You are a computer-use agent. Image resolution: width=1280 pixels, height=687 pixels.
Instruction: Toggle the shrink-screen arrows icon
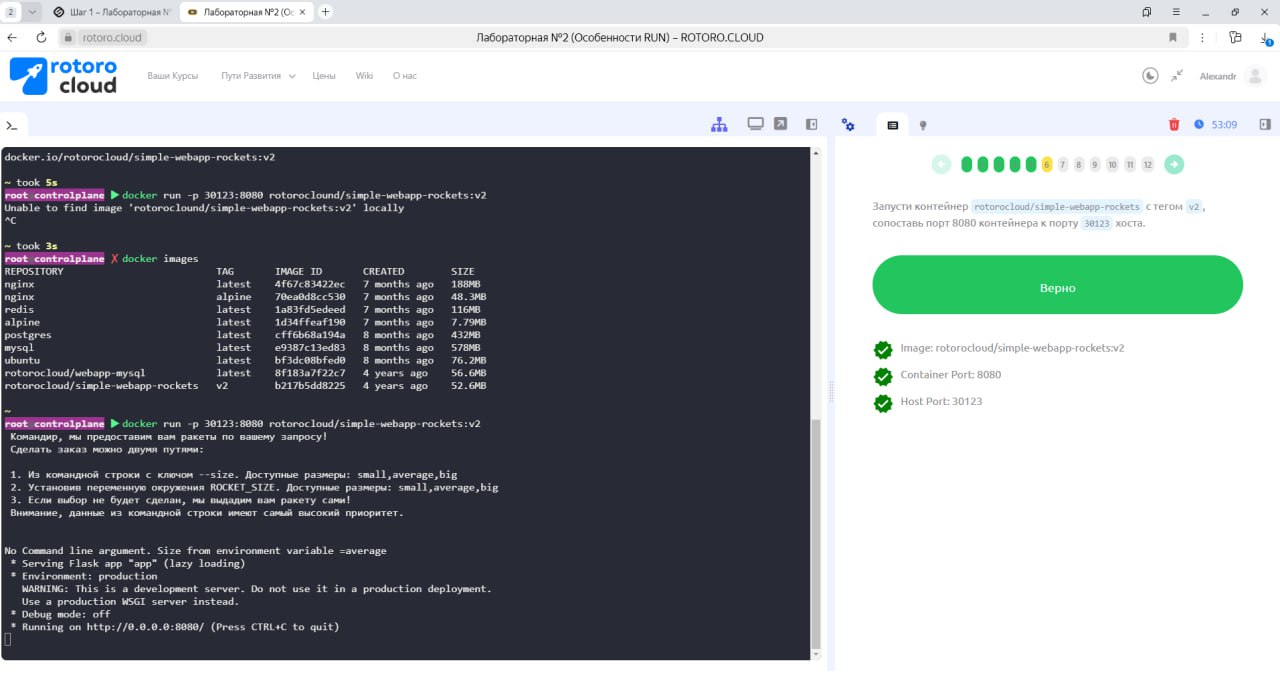[1177, 75]
